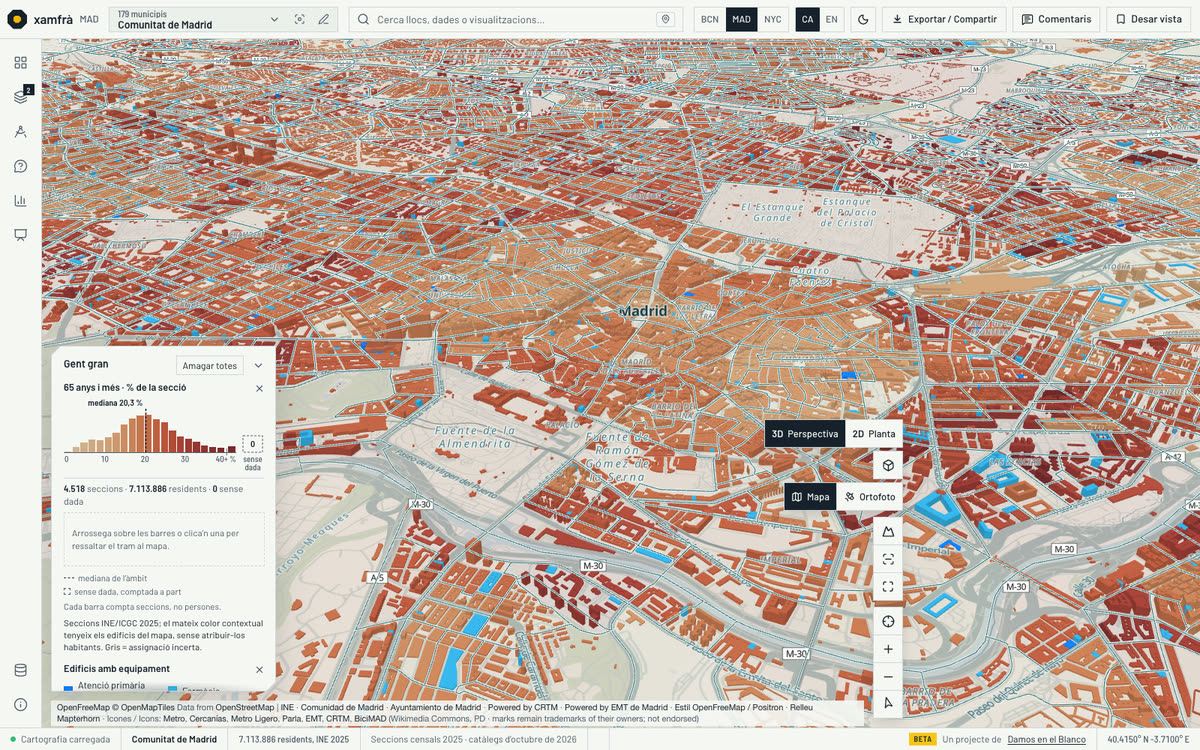Open the presentation screen sidebar icon

[20, 235]
